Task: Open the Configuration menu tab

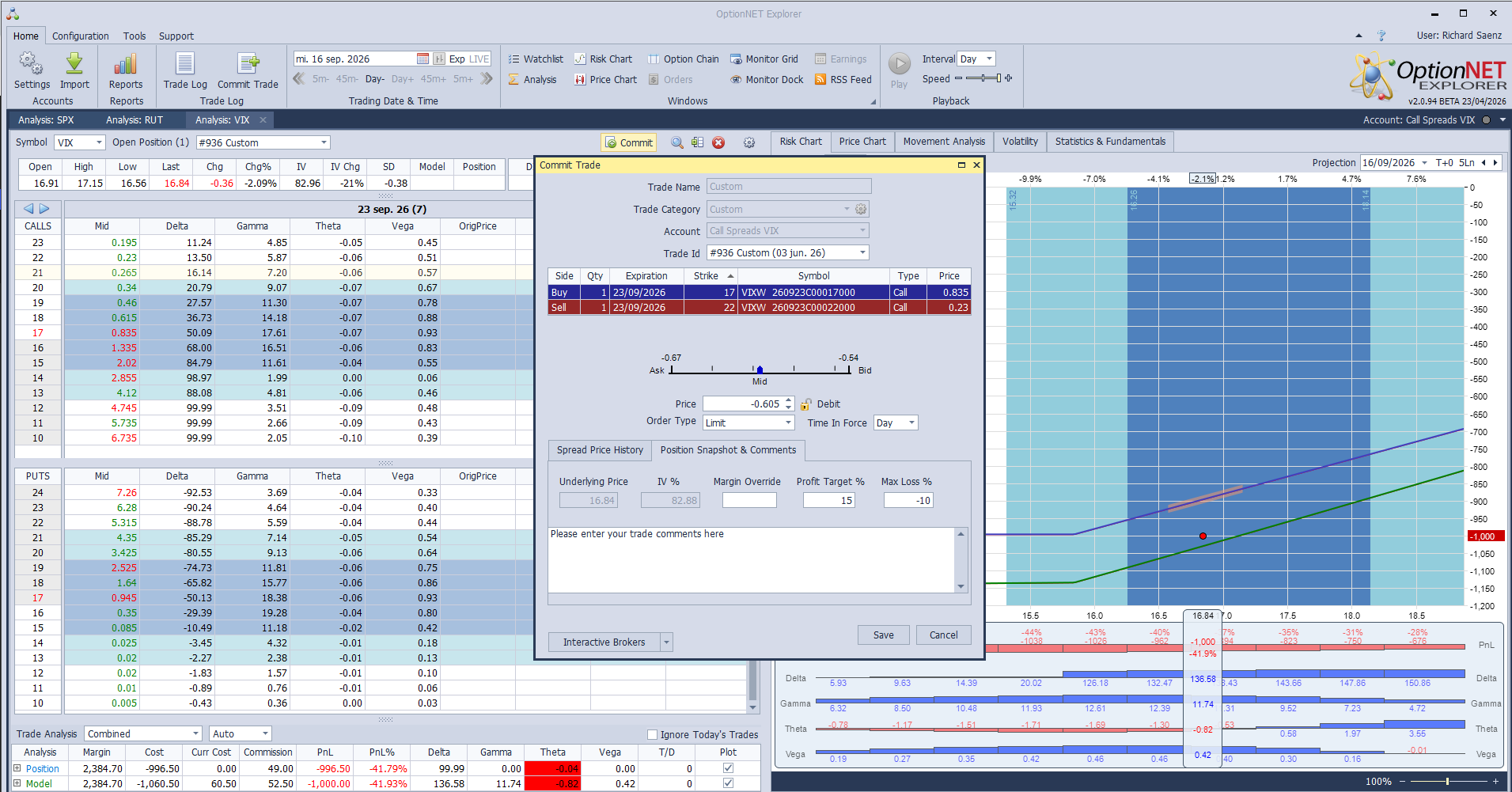Action: click(81, 36)
